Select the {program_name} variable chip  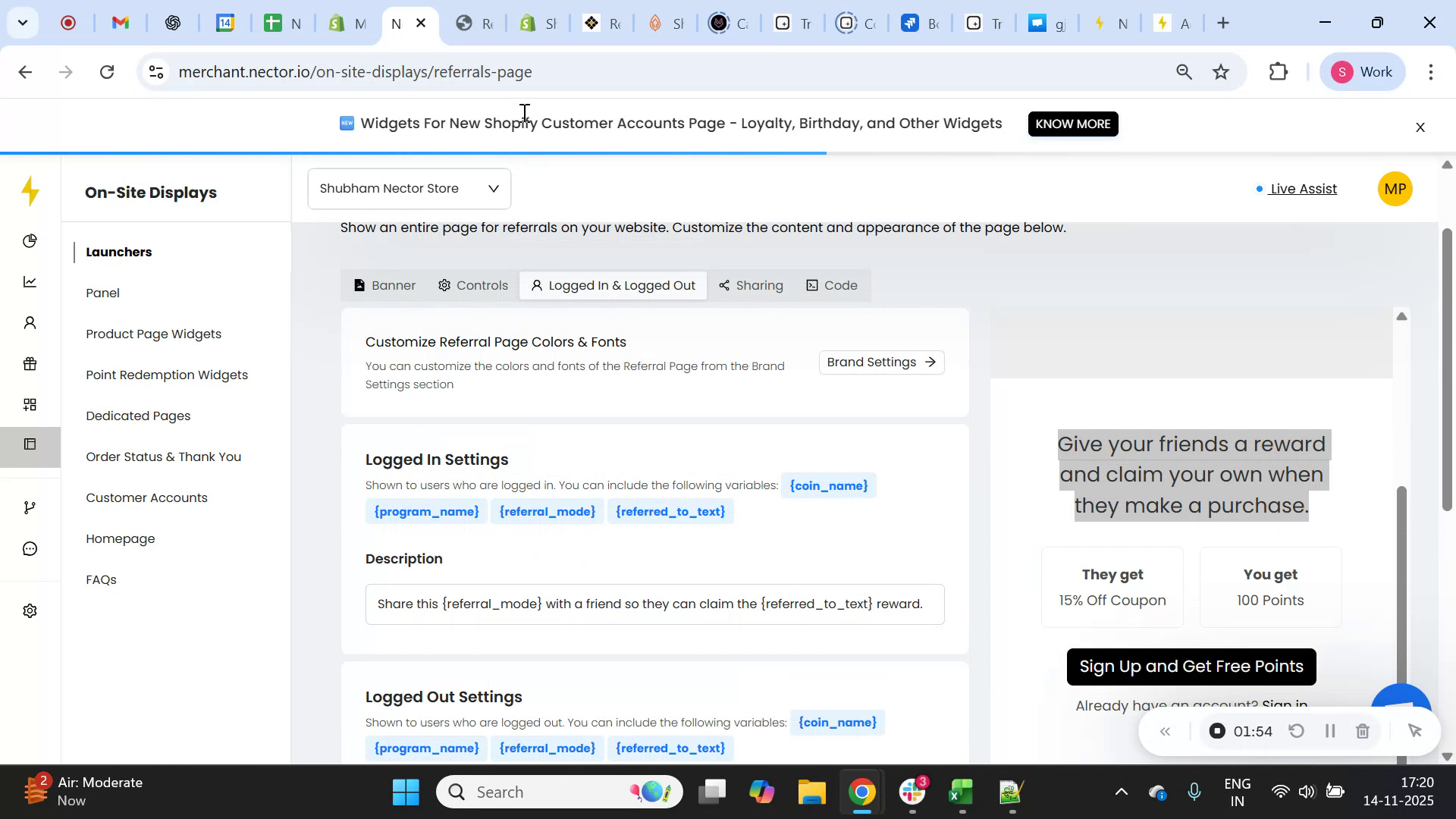(426, 511)
